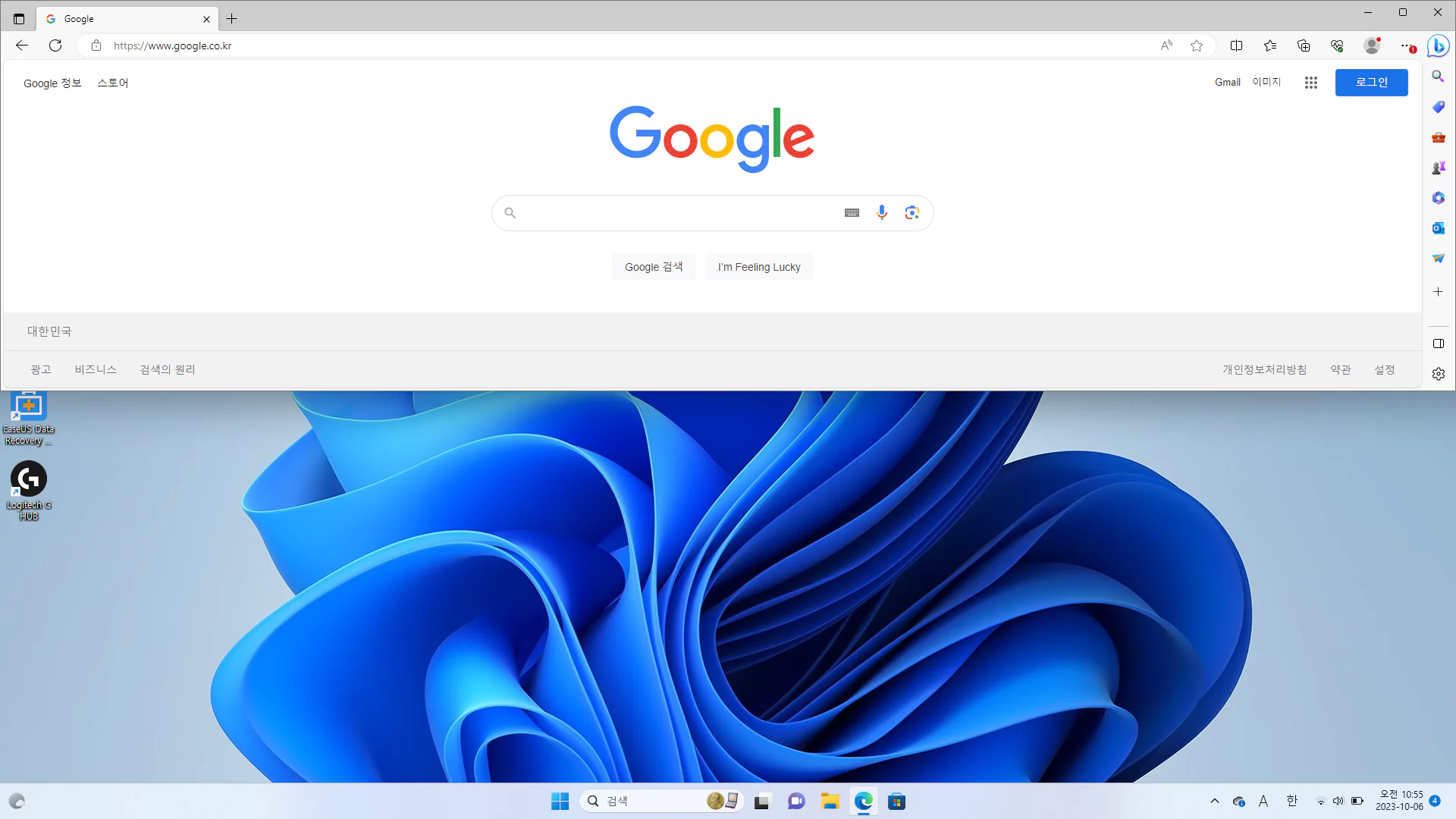
Task: Open 약관 footer link
Action: click(1341, 369)
